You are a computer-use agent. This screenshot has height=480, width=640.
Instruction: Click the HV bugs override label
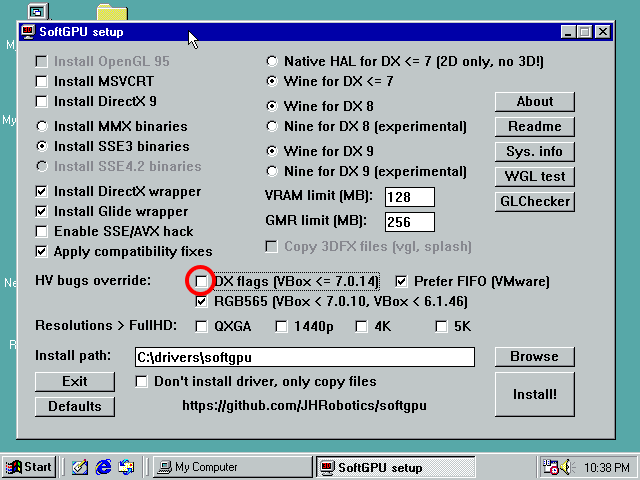point(93,281)
